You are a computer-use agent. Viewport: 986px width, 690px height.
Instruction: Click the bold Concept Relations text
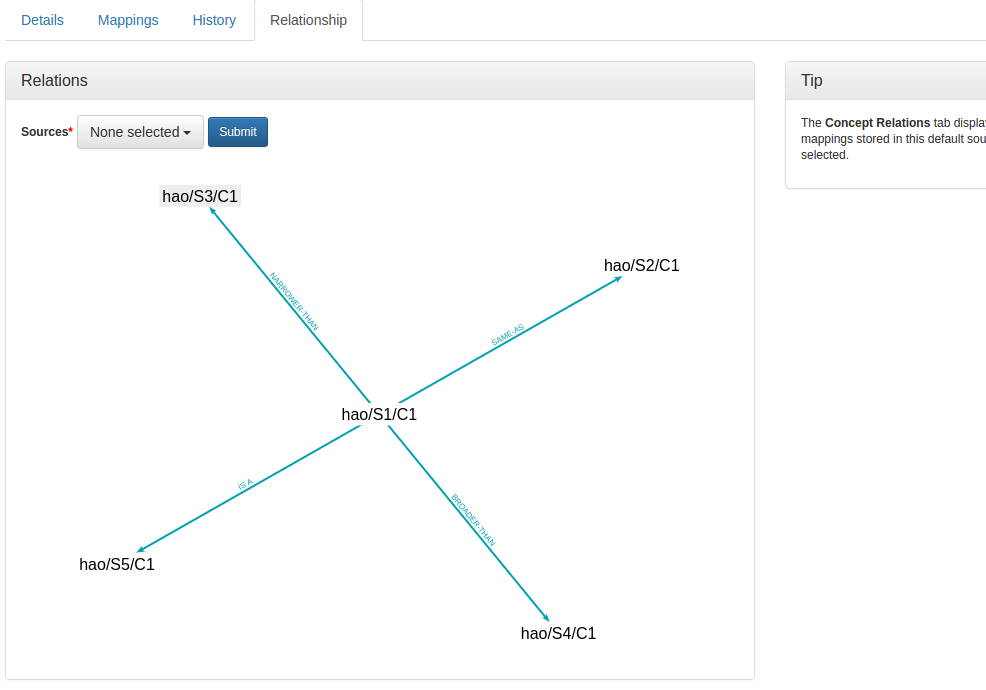coord(877,123)
